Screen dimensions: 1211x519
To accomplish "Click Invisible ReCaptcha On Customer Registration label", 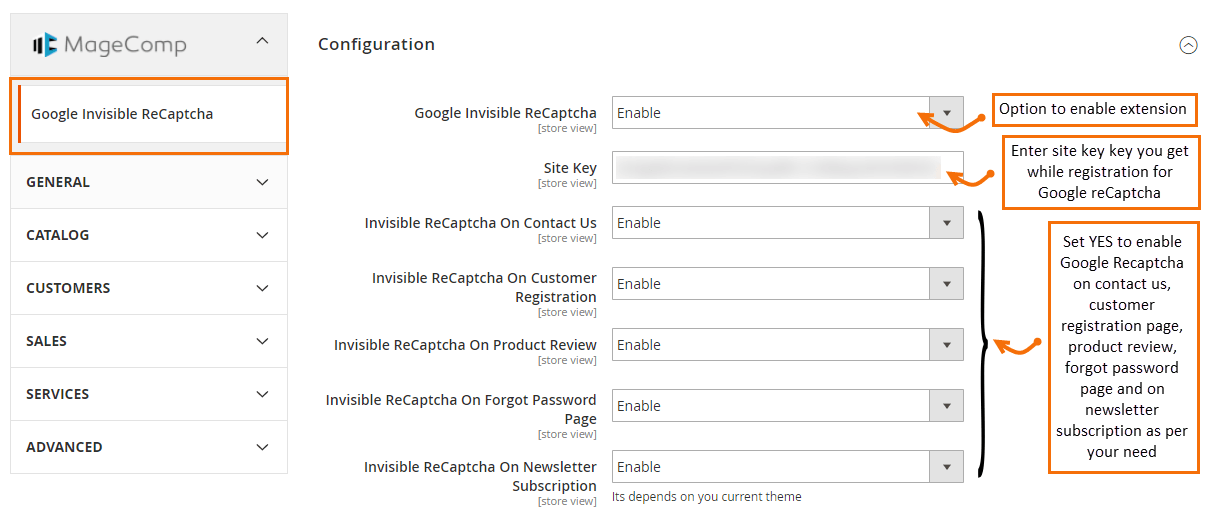I will pyautogui.click(x=485, y=287).
